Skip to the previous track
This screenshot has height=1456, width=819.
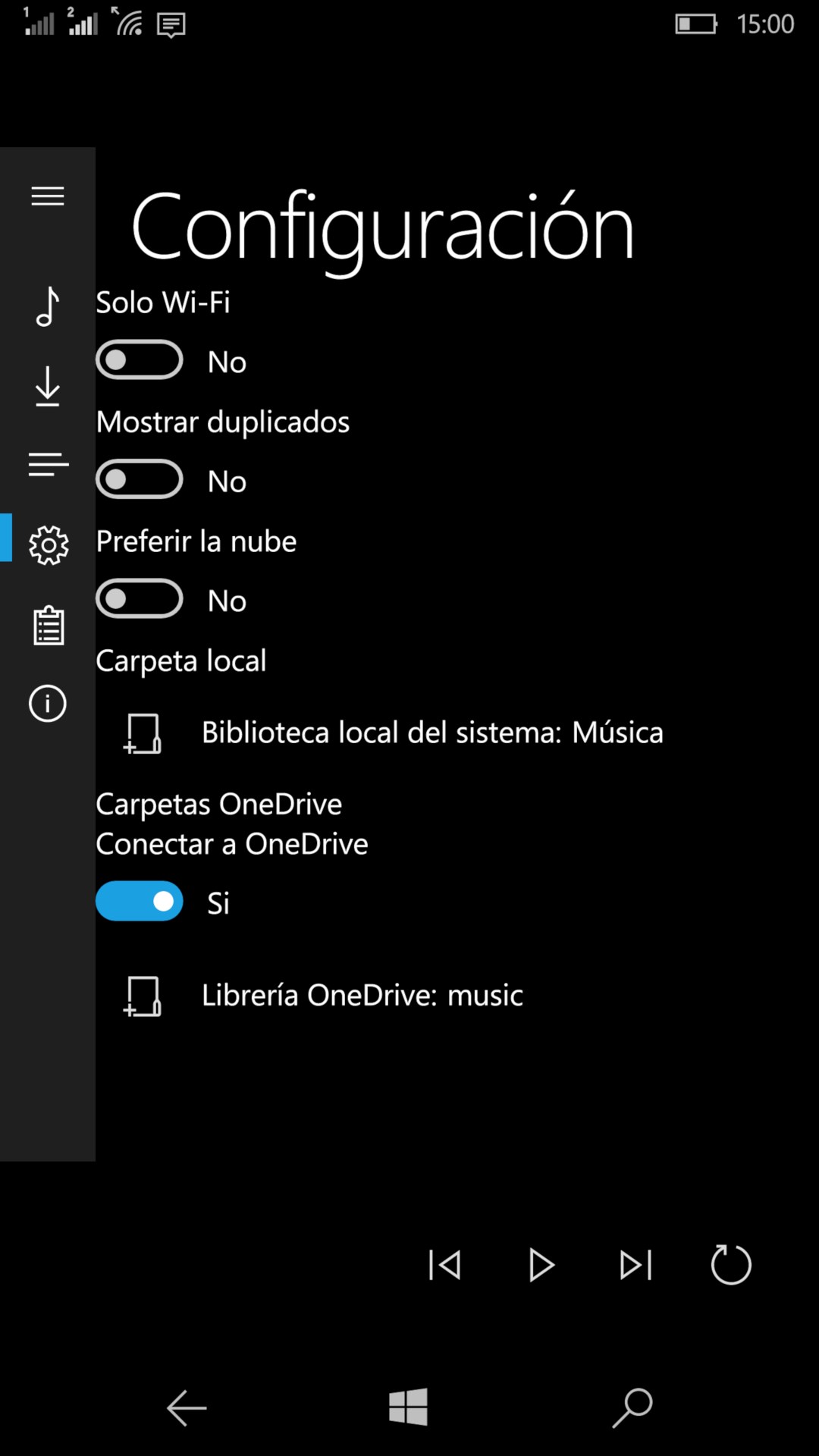445,1265
